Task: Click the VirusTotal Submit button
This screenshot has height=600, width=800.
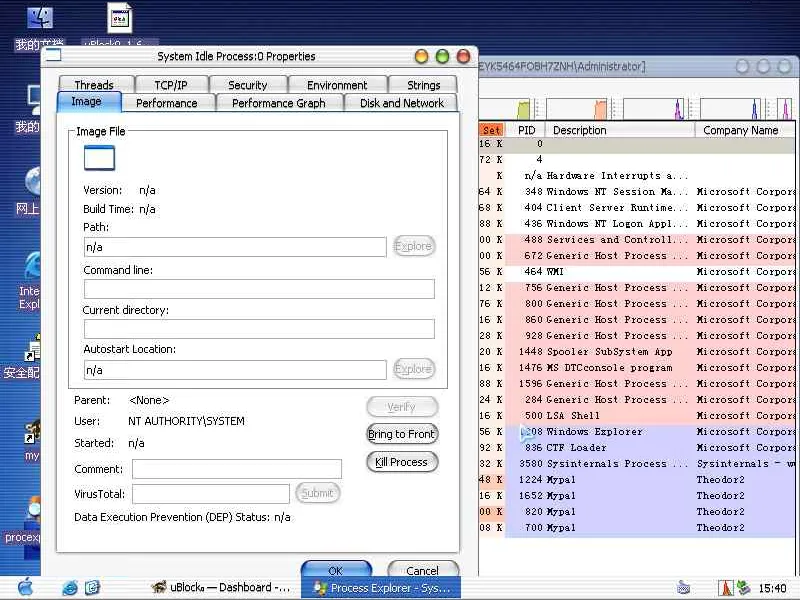Action: pos(317,493)
